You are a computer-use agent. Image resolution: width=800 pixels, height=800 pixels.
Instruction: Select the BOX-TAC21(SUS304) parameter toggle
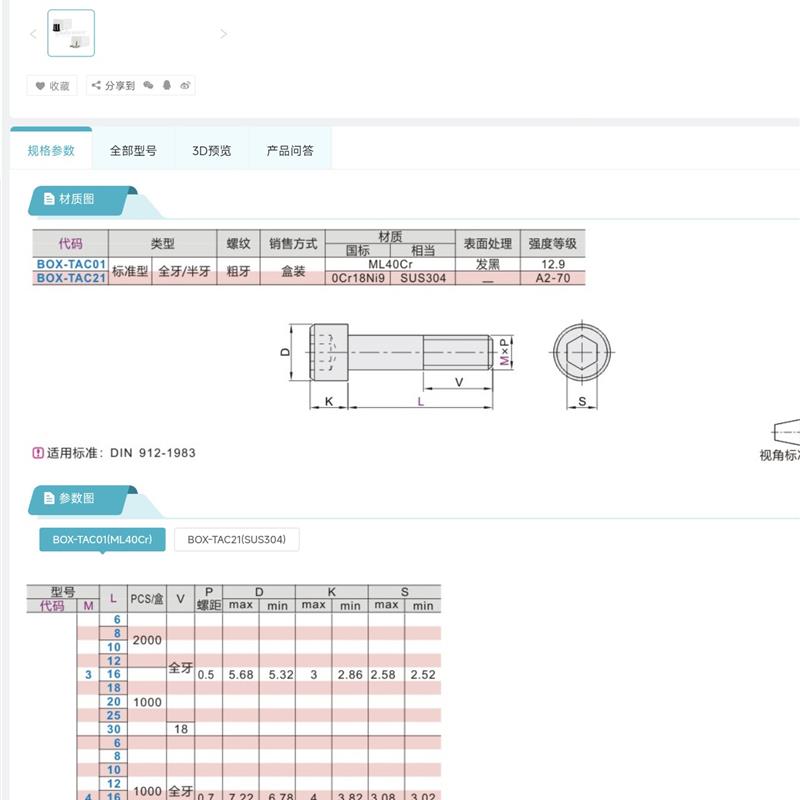point(235,539)
